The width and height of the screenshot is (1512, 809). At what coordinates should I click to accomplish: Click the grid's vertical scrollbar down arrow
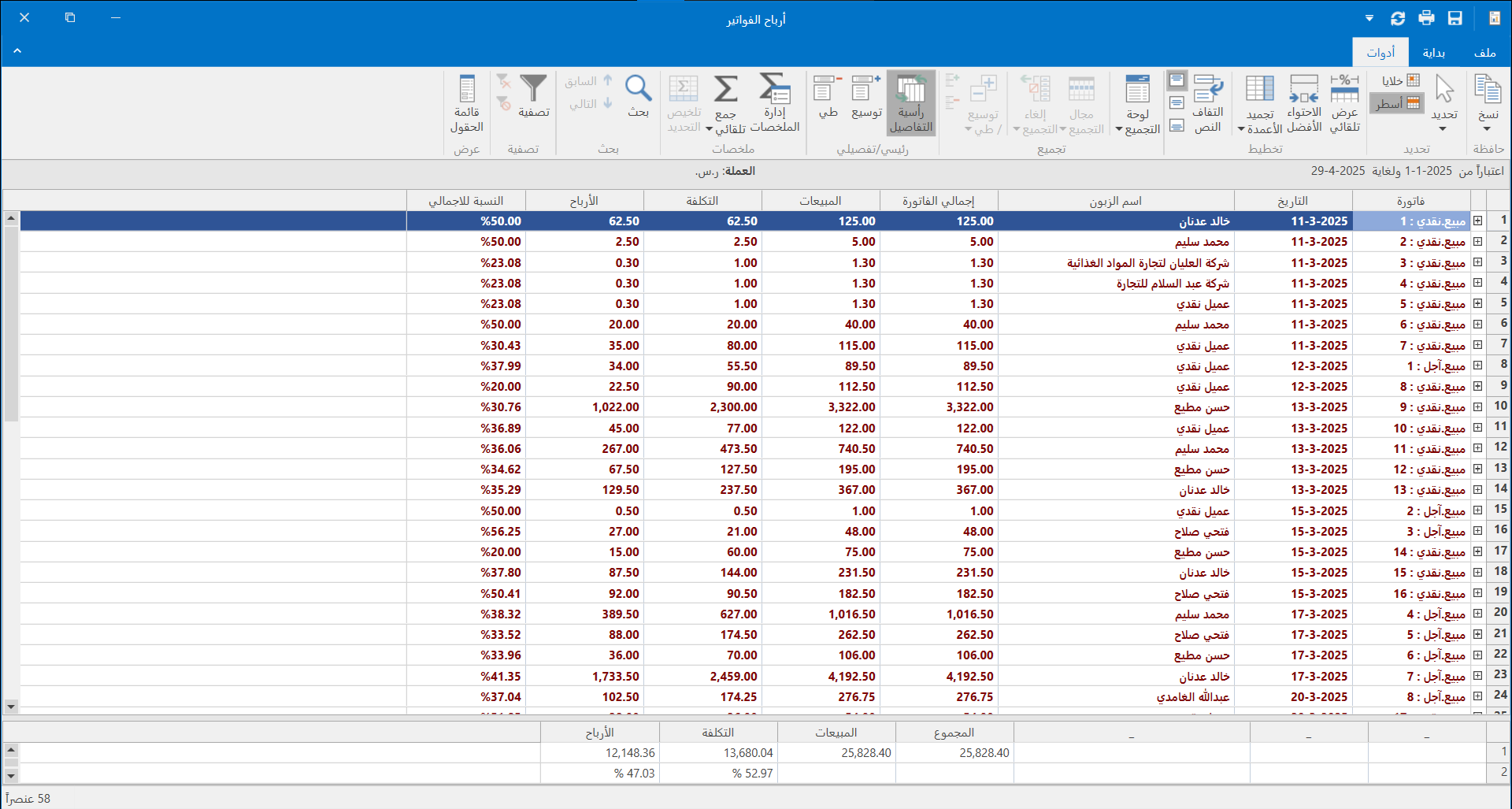[11, 707]
